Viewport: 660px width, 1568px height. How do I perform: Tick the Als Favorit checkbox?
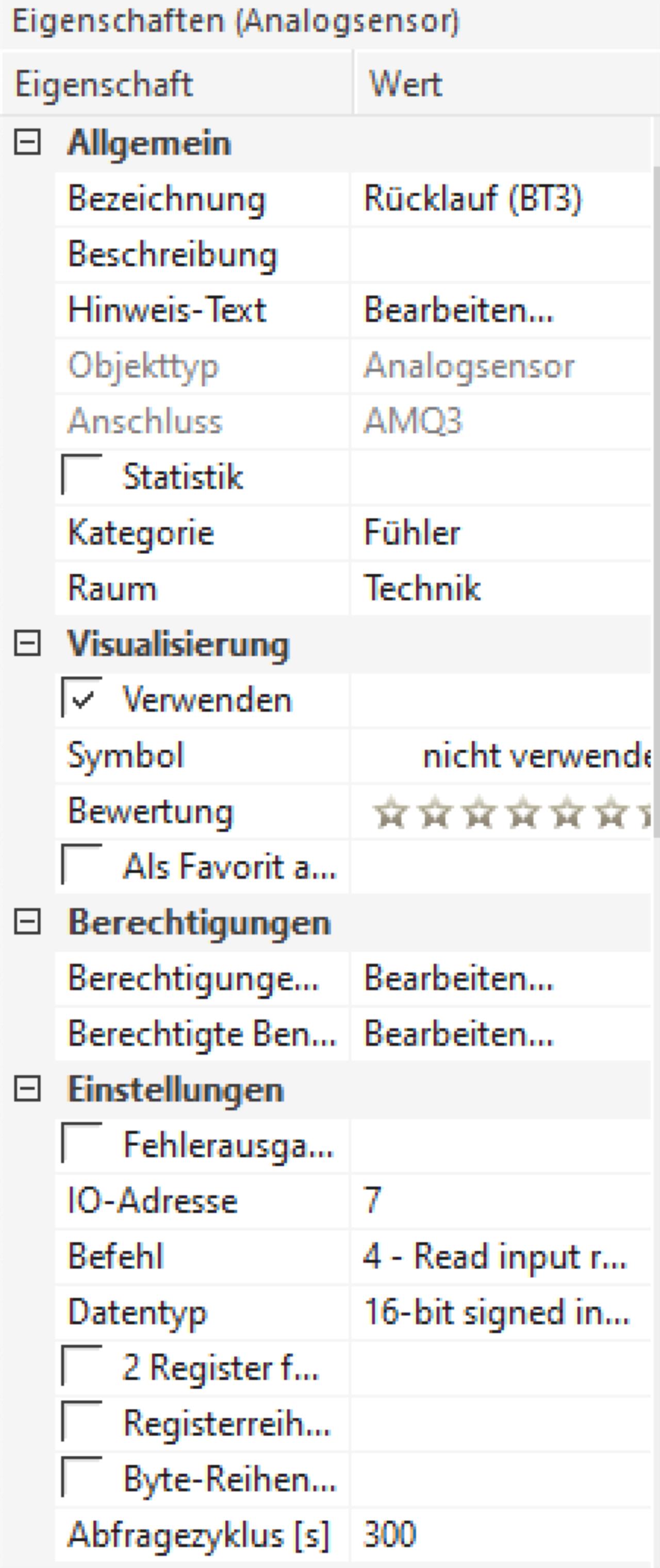81,865
